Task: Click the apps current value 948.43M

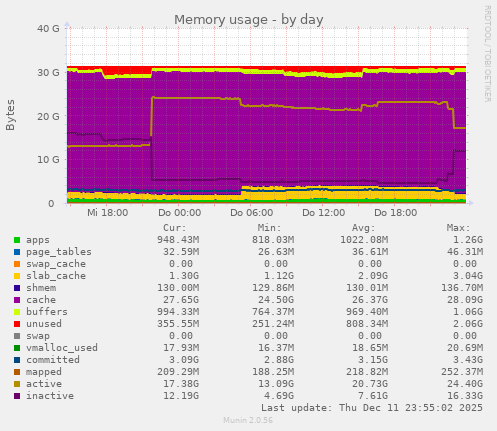Action: 178,240
